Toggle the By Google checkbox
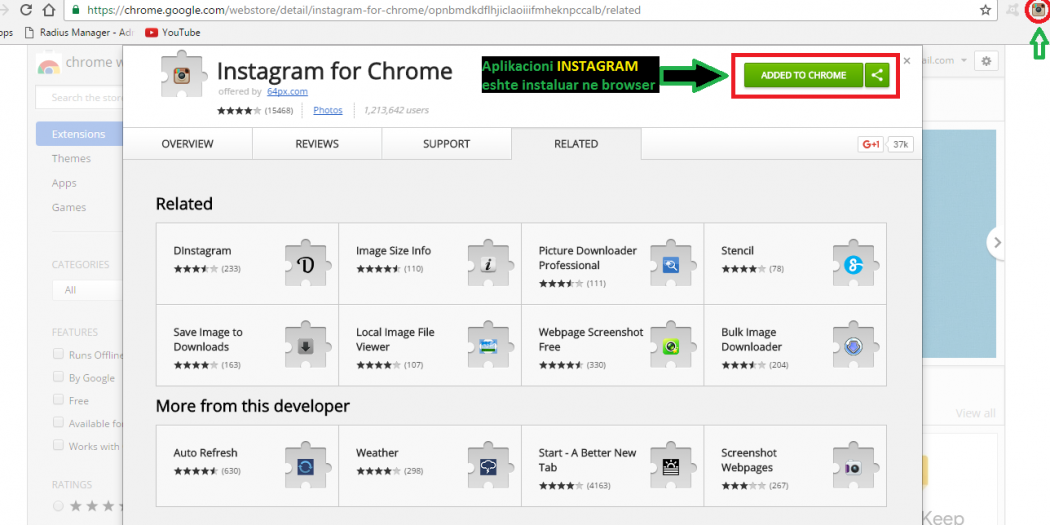The width and height of the screenshot is (1050, 525). [58, 377]
